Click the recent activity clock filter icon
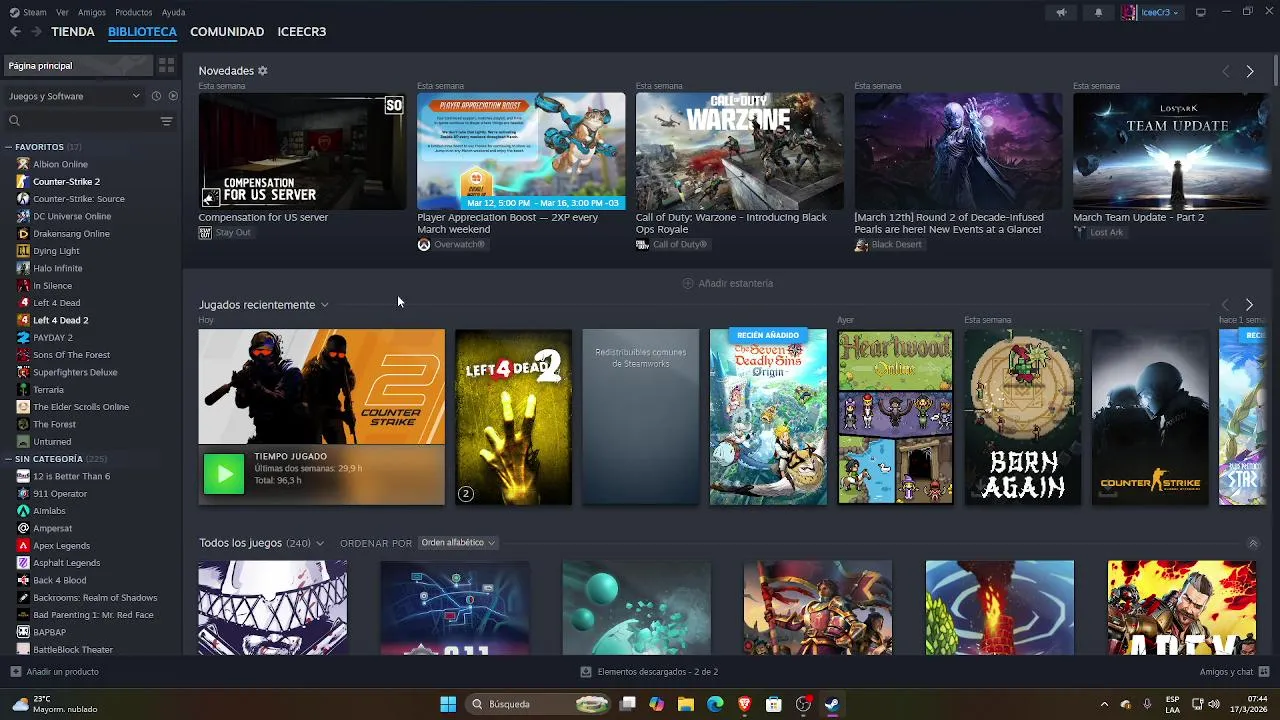The width and height of the screenshot is (1280, 720). pyautogui.click(x=156, y=96)
